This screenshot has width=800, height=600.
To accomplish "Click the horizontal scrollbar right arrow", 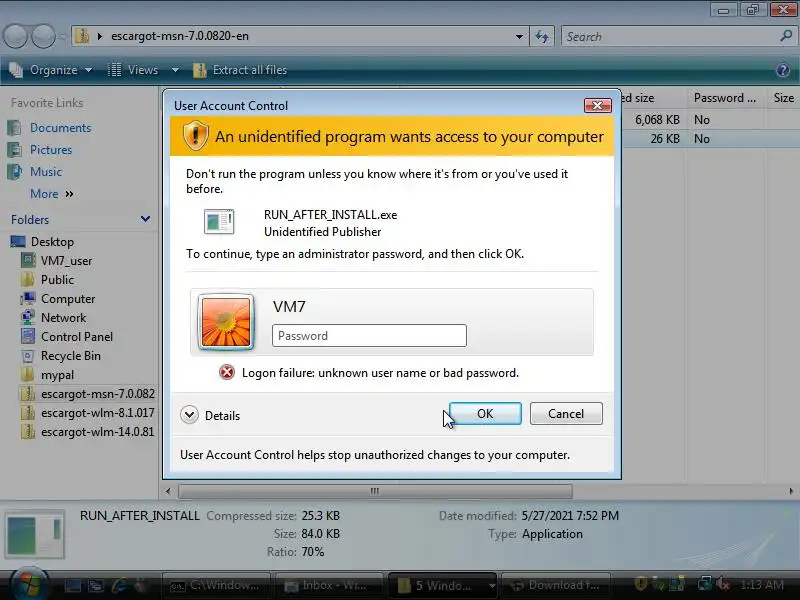I will pyautogui.click(x=791, y=491).
